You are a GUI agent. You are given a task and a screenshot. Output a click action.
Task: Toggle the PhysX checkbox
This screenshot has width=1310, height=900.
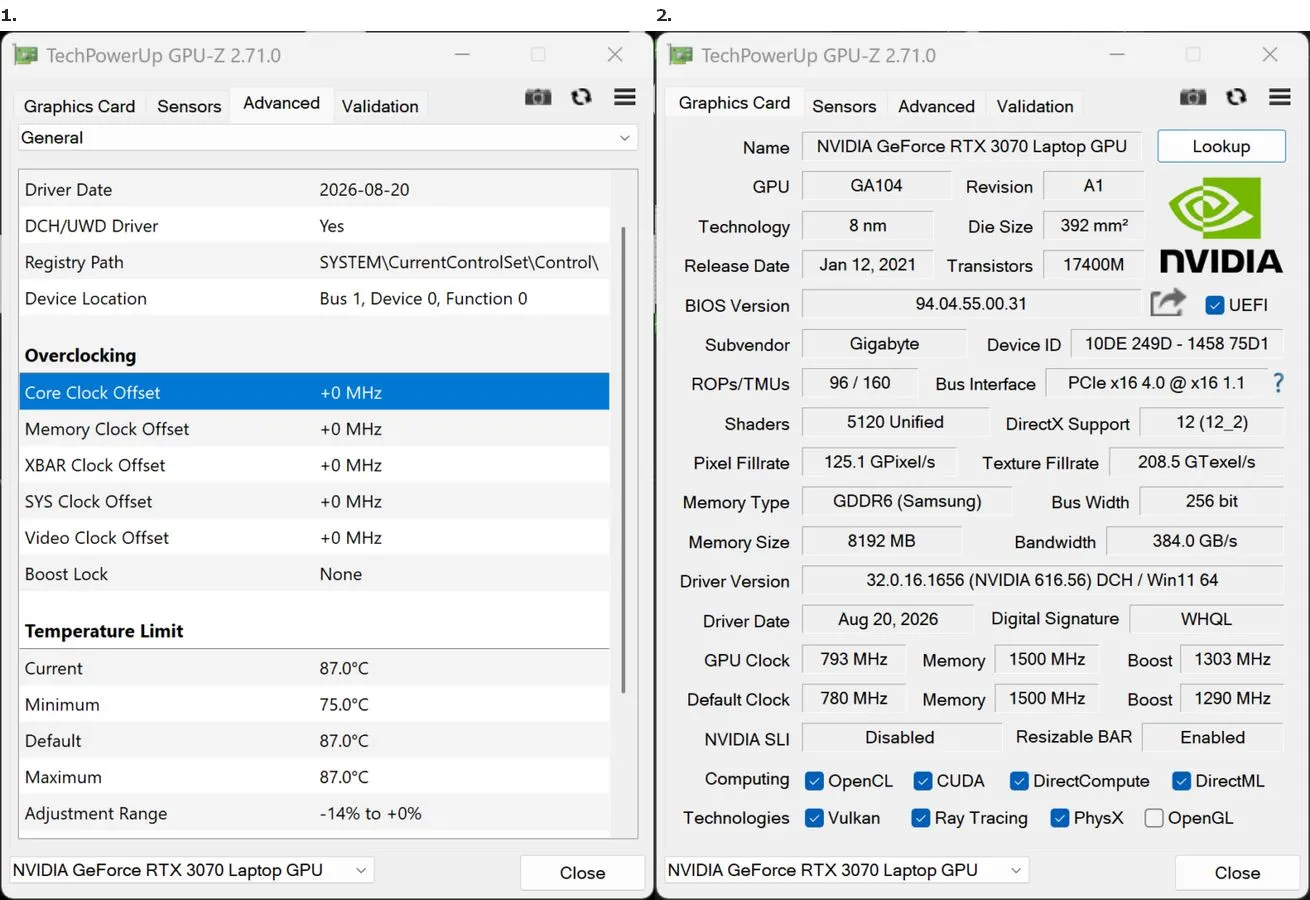(1060, 818)
